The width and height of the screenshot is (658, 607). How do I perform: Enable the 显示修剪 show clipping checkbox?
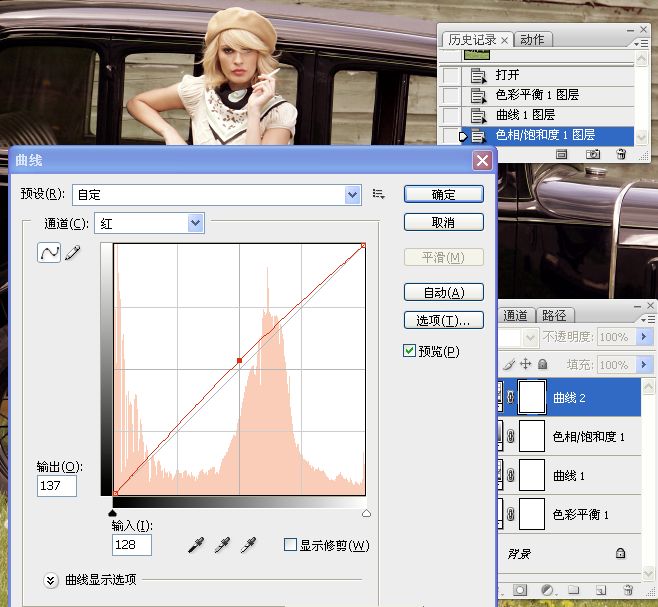click(x=290, y=545)
